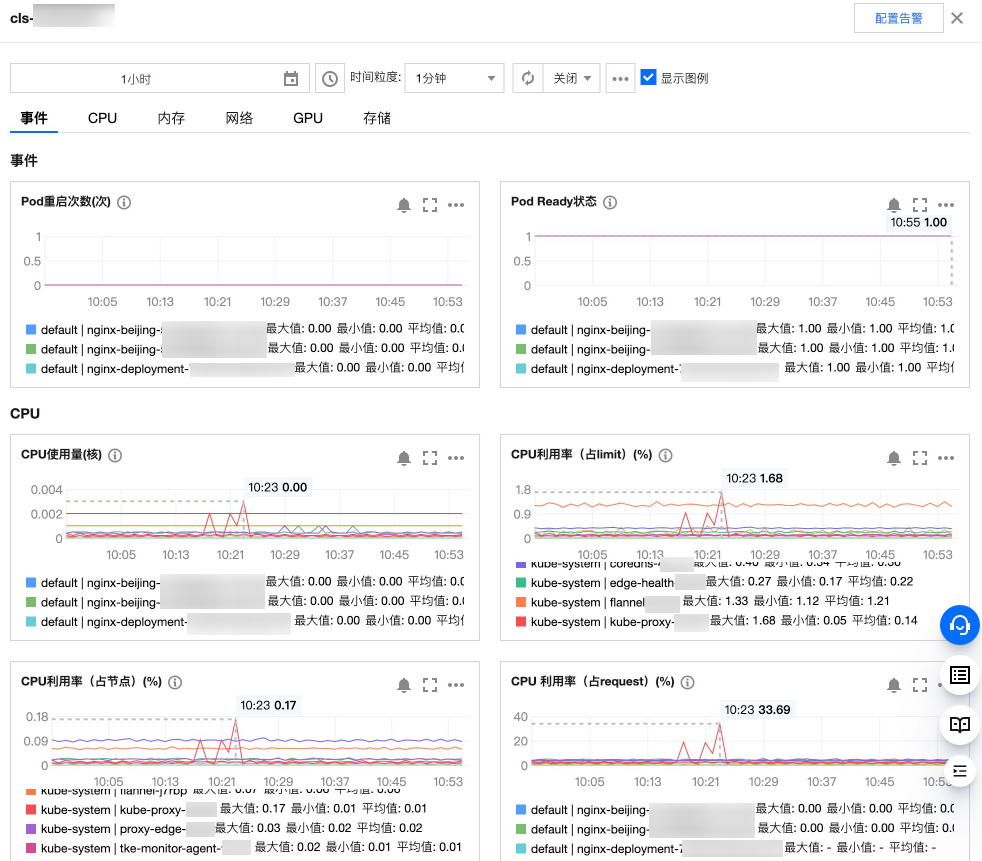Toggle the 显示图例 checkbox
Image resolution: width=982 pixels, height=861 pixels.
click(648, 77)
